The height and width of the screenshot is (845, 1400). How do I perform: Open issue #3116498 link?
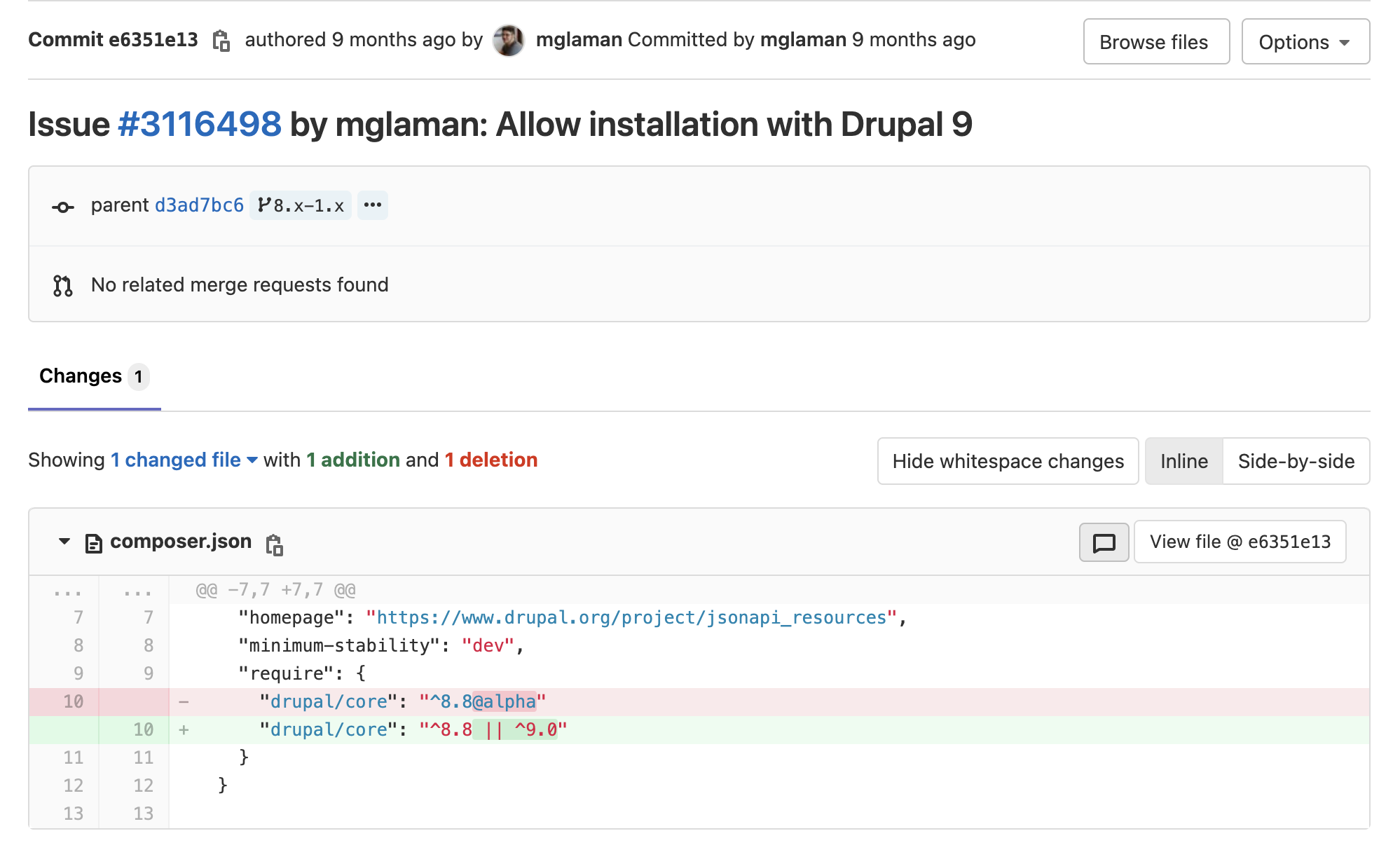click(200, 124)
